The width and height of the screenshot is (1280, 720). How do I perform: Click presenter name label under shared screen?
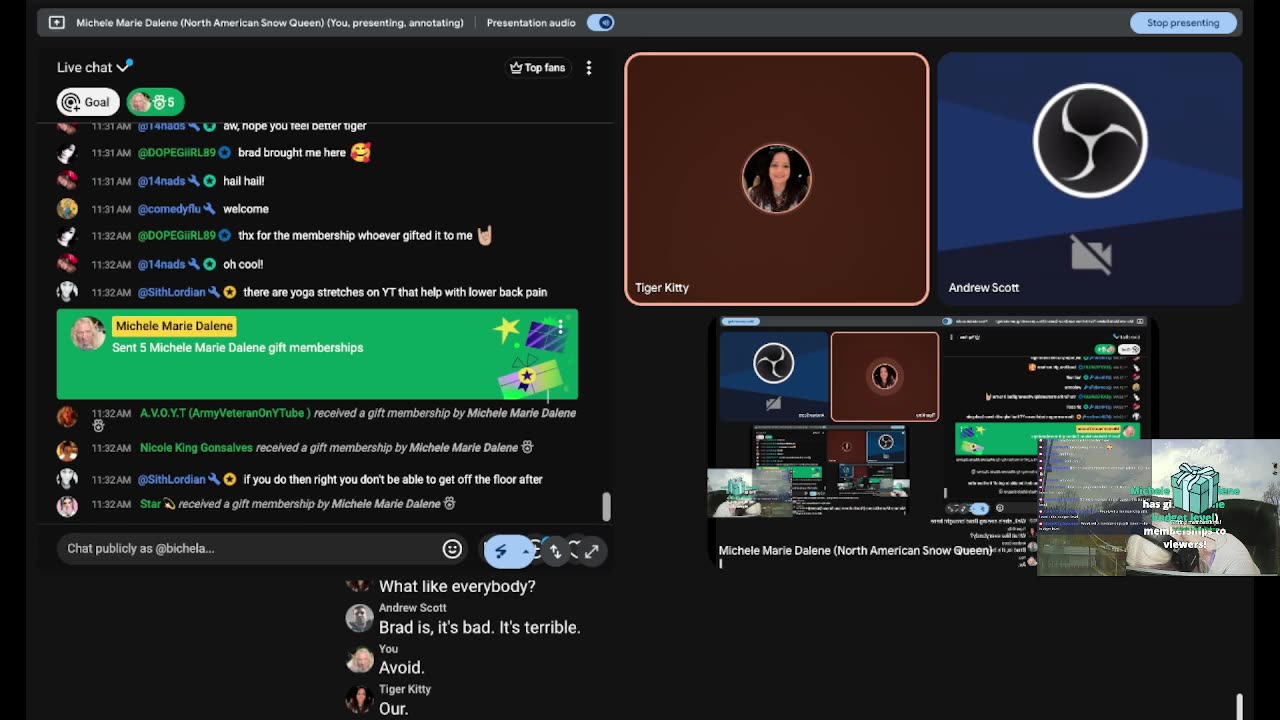tap(855, 550)
